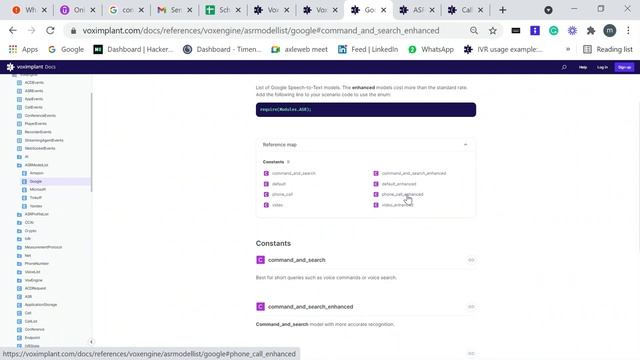This screenshot has height=360, width=640.
Task: Open the Chrome extensions puzzle icon
Action: click(591, 31)
